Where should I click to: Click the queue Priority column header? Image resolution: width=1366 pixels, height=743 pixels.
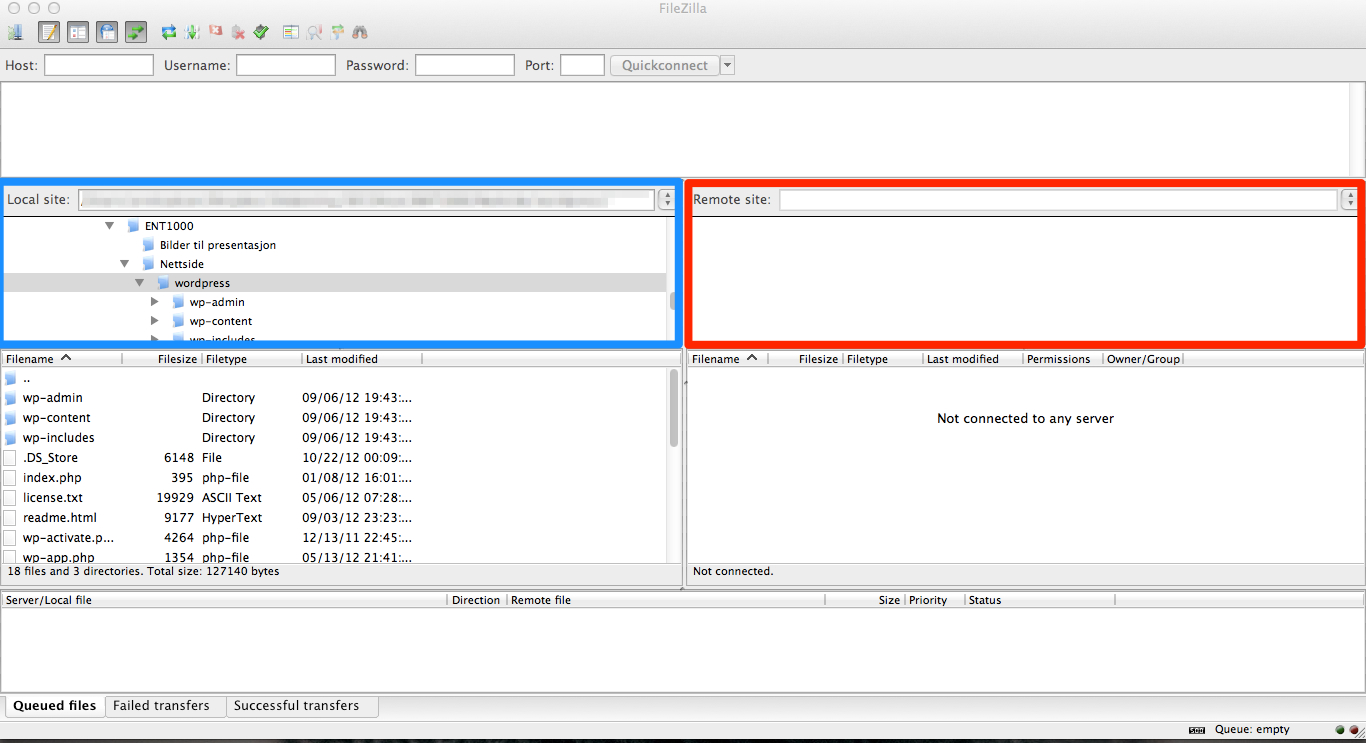(934, 600)
